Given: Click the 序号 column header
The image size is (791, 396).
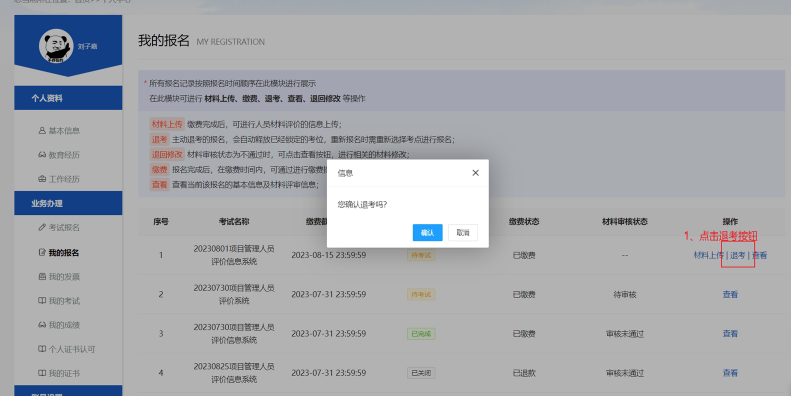Looking at the screenshot, I should [x=161, y=221].
